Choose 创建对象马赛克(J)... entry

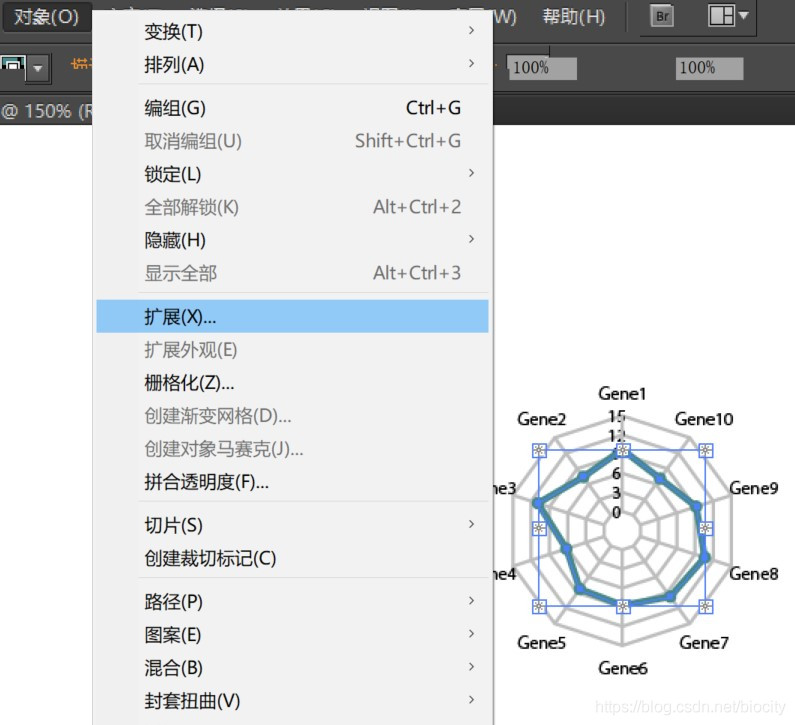[x=293, y=449]
